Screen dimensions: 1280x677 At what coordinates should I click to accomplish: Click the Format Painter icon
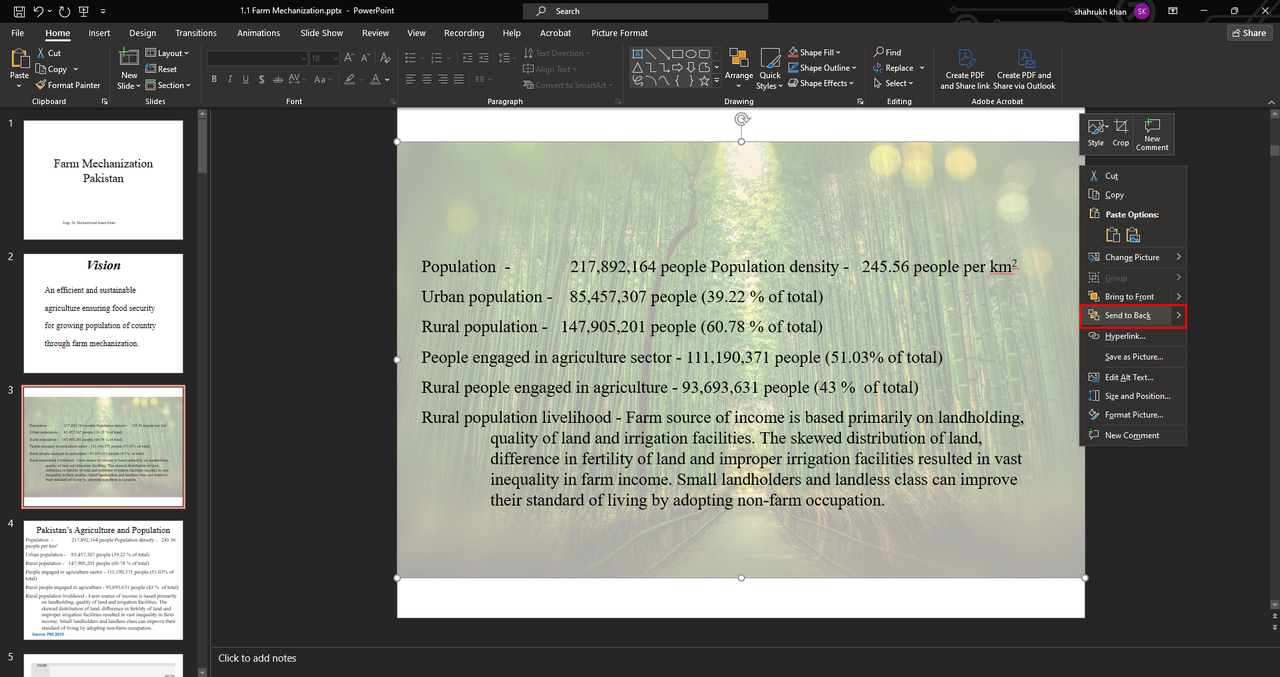pyautogui.click(x=41, y=85)
